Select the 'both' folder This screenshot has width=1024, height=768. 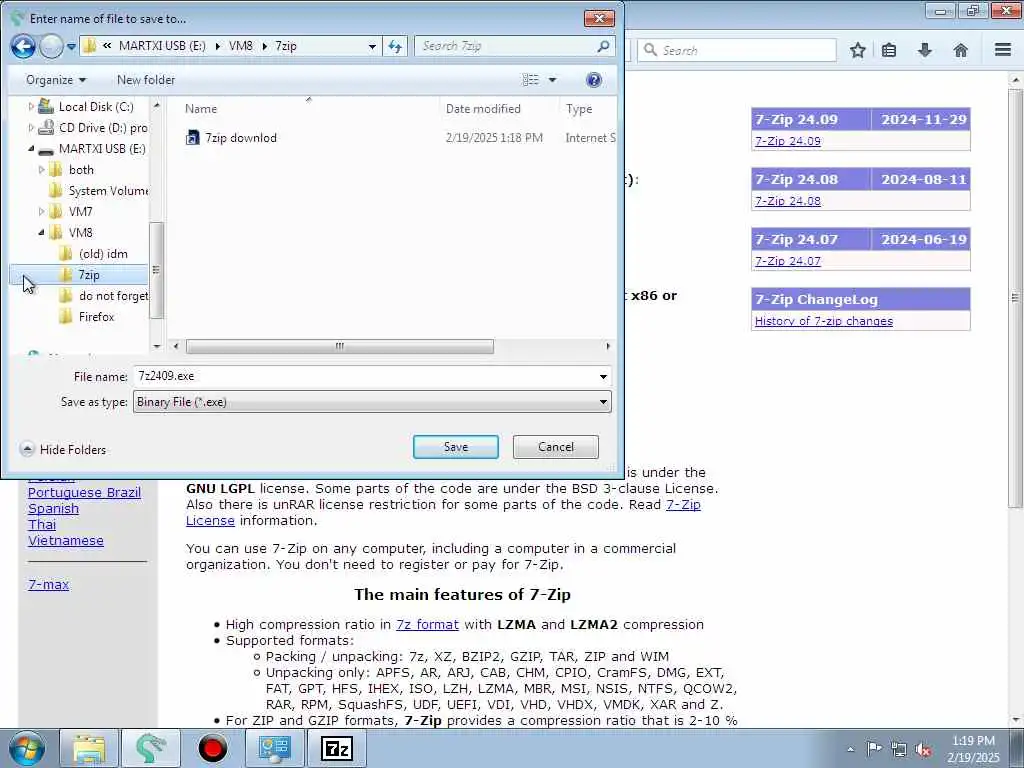(81, 170)
